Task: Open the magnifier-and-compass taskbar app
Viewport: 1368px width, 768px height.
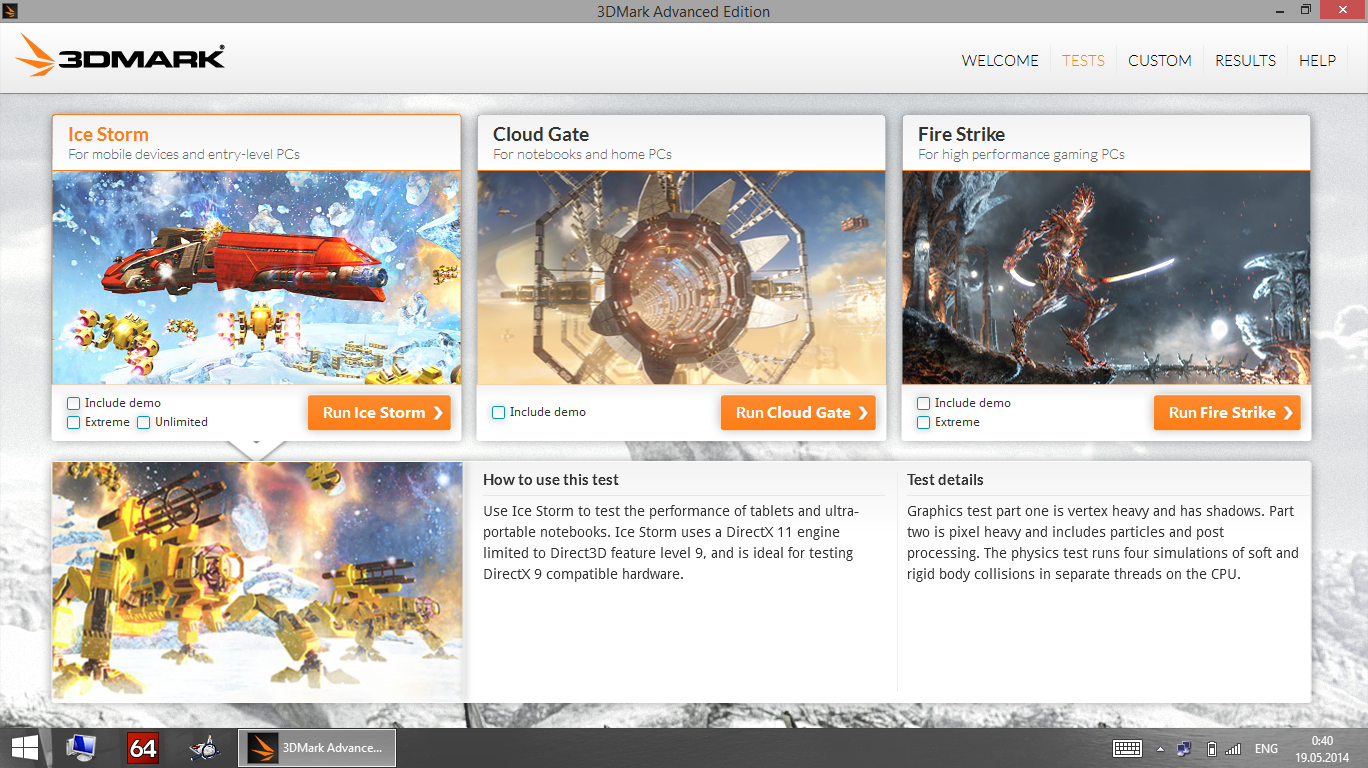Action: coord(205,748)
